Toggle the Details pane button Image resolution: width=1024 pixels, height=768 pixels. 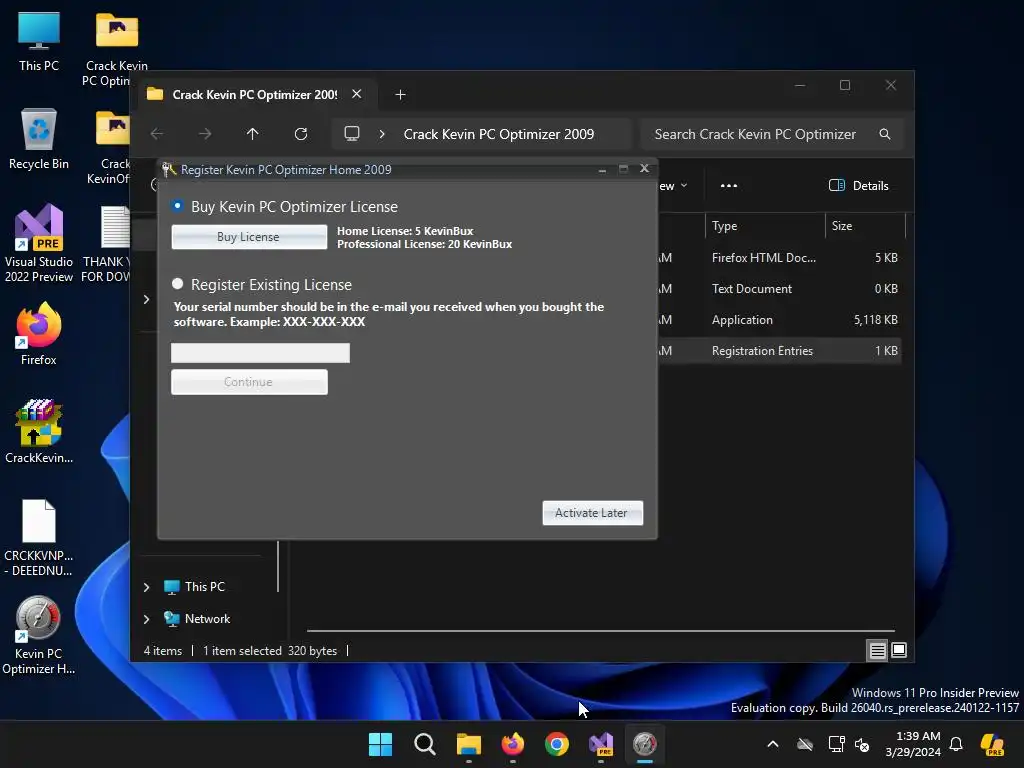coord(859,185)
